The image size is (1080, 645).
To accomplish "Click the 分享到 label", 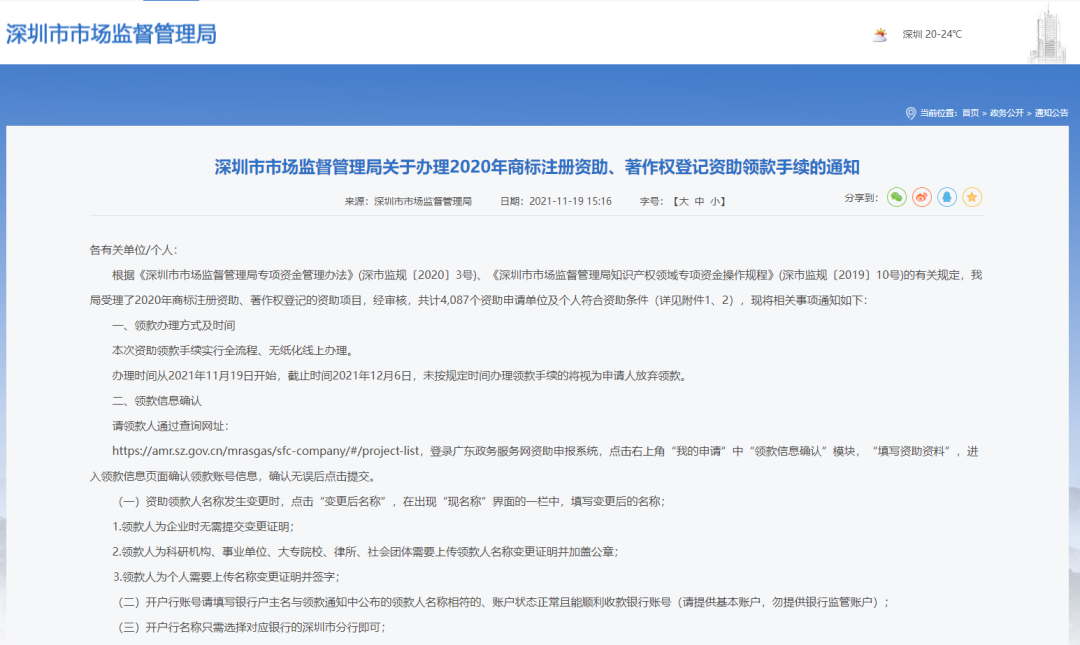I will pyautogui.click(x=861, y=198).
